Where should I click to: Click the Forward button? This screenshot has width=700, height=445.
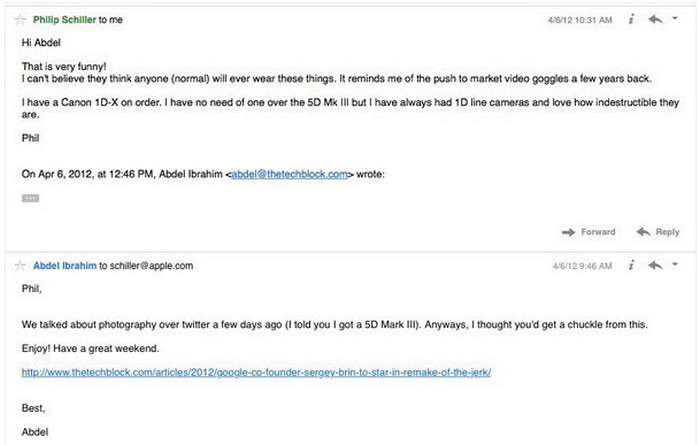598,232
